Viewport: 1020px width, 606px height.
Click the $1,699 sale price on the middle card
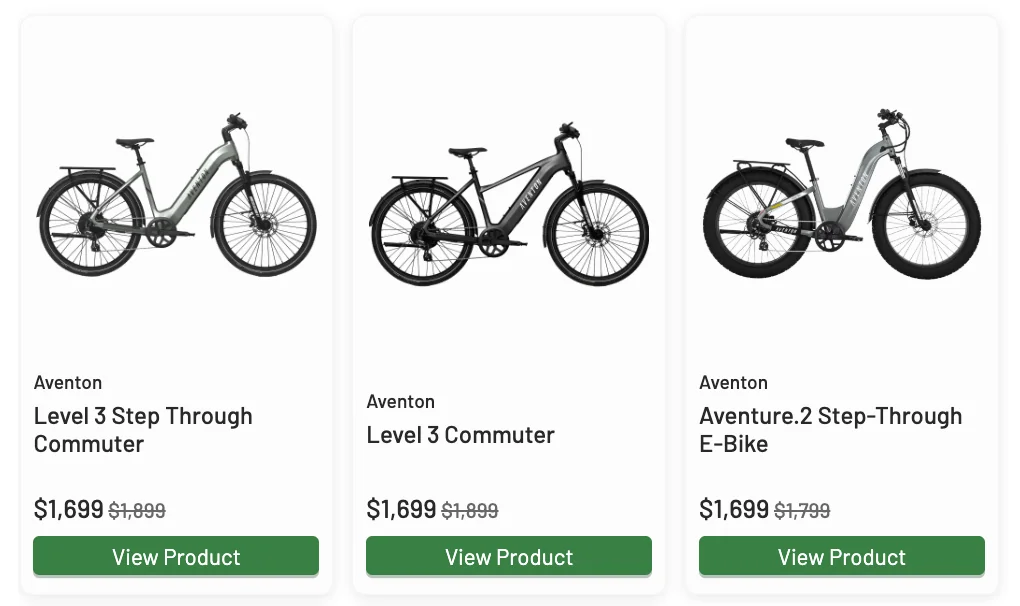400,509
